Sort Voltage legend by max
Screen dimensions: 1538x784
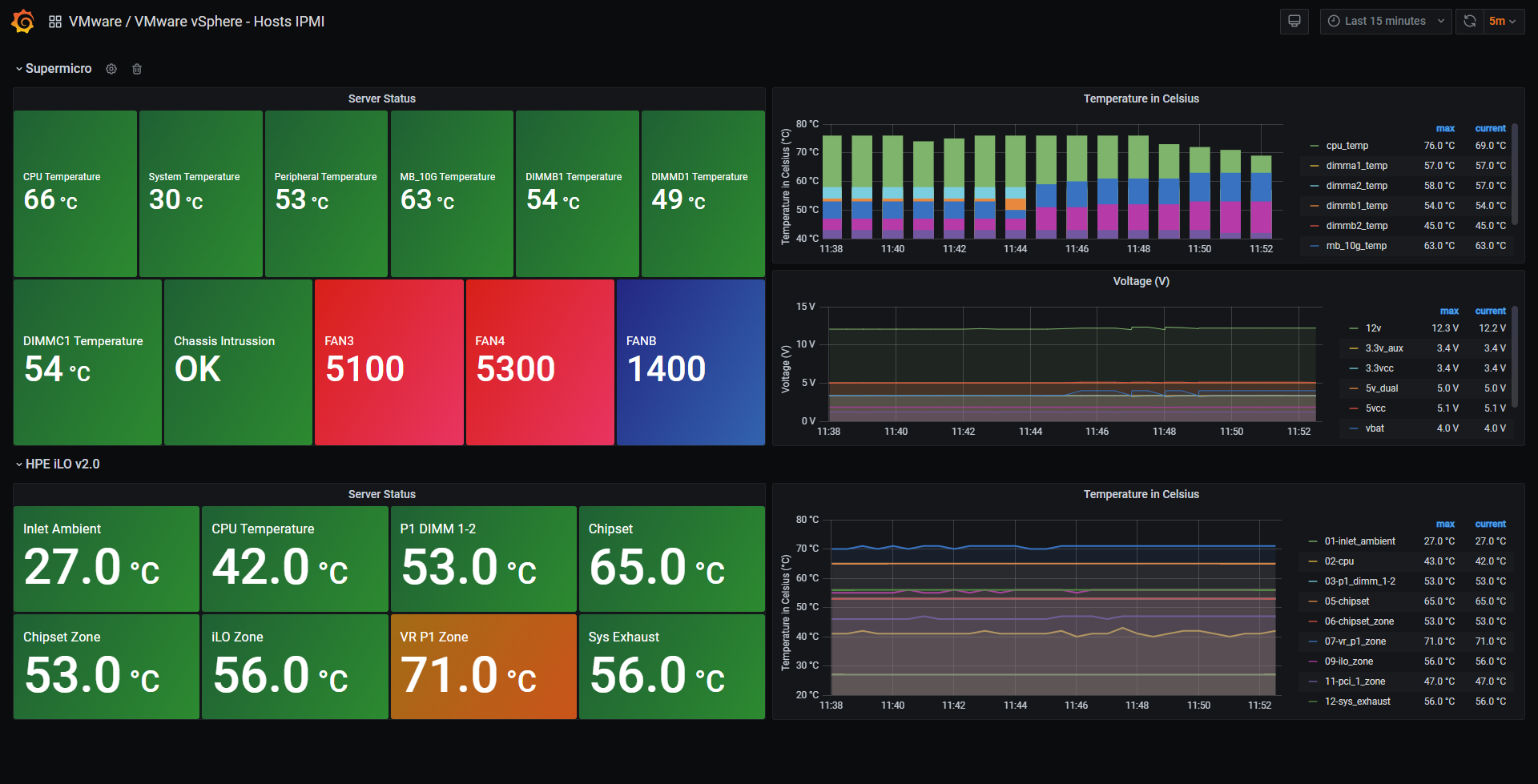click(x=1449, y=311)
